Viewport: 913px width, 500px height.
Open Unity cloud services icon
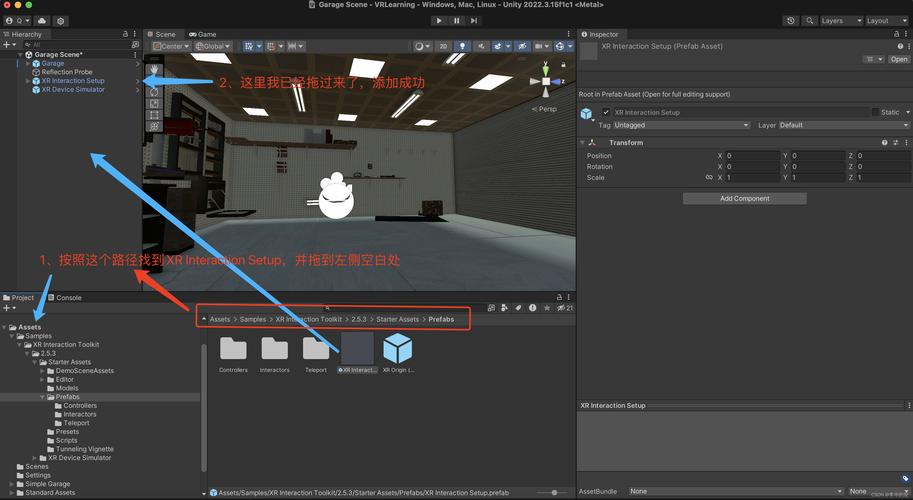click(42, 21)
